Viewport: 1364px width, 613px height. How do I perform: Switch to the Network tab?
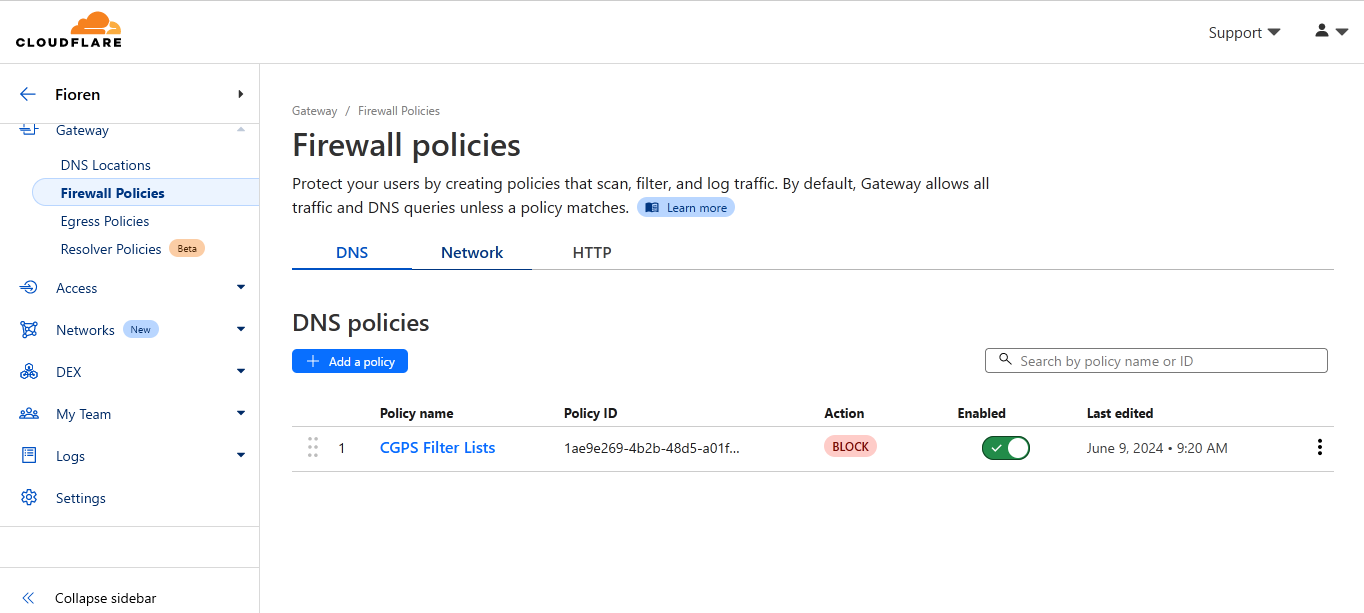pyautogui.click(x=472, y=253)
